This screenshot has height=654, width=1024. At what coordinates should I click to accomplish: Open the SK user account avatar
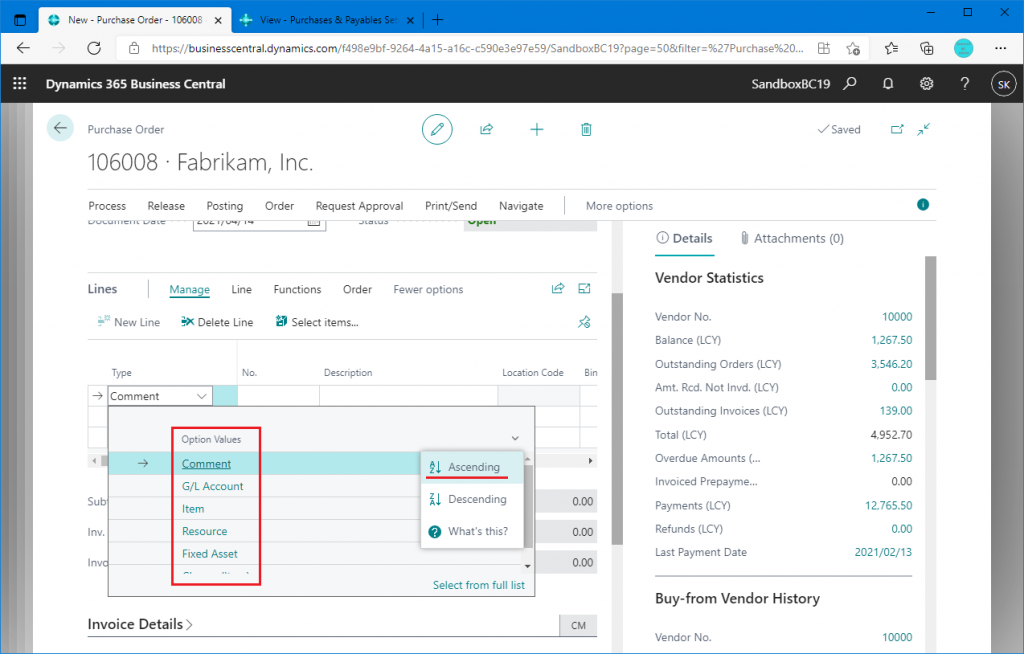tap(1004, 84)
